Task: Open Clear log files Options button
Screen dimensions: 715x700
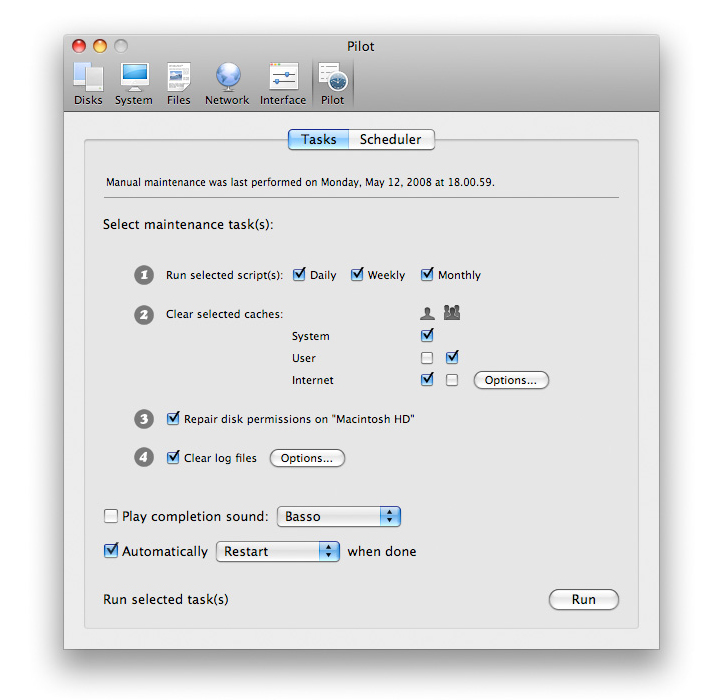Action: pos(307,458)
